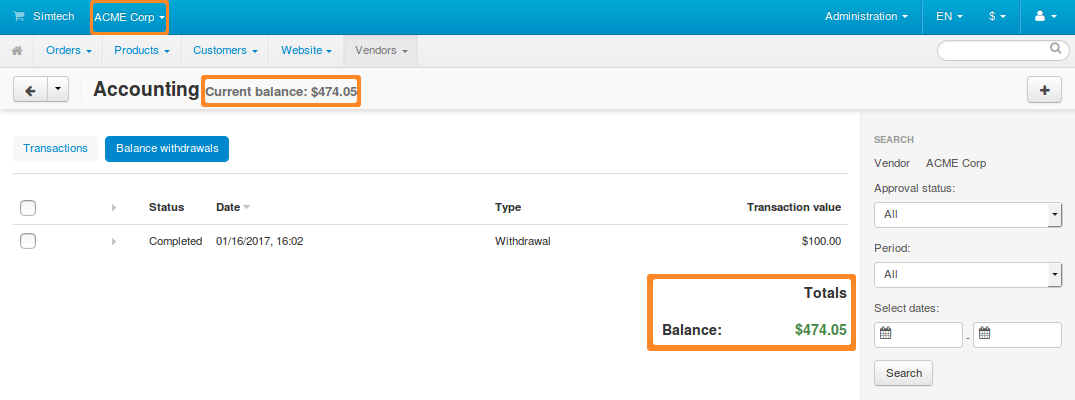Open the $ currency dropdown
Screen dimensions: 1075x400
click(998, 16)
